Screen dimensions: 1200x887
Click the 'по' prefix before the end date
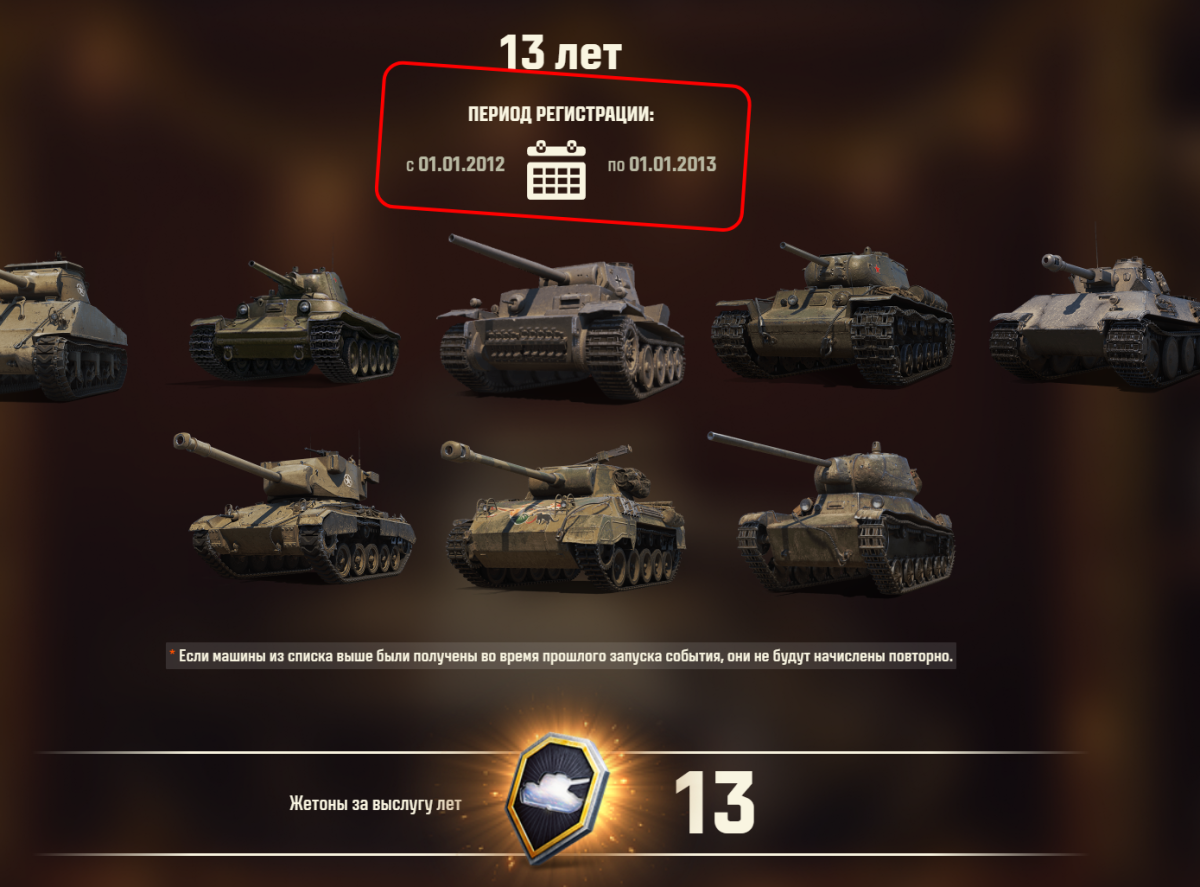(x=616, y=165)
